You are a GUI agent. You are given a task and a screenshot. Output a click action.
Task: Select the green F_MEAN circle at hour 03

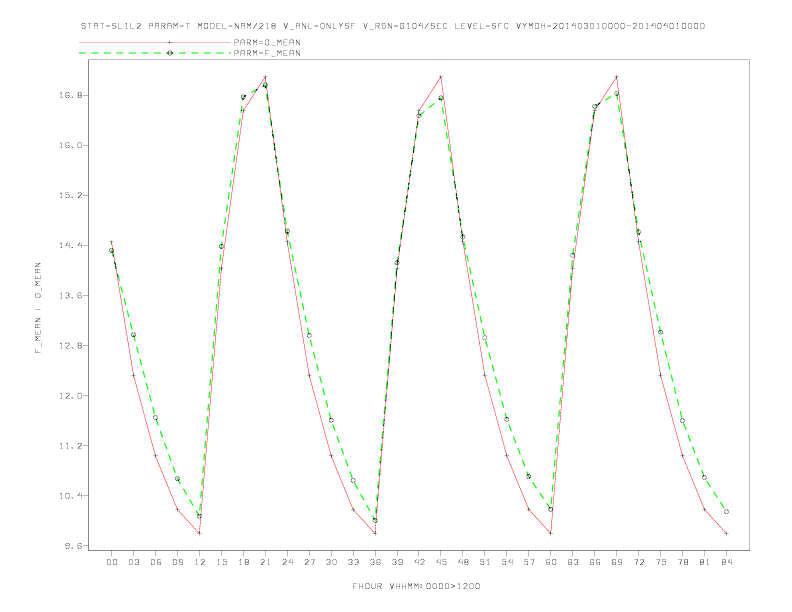point(133,335)
